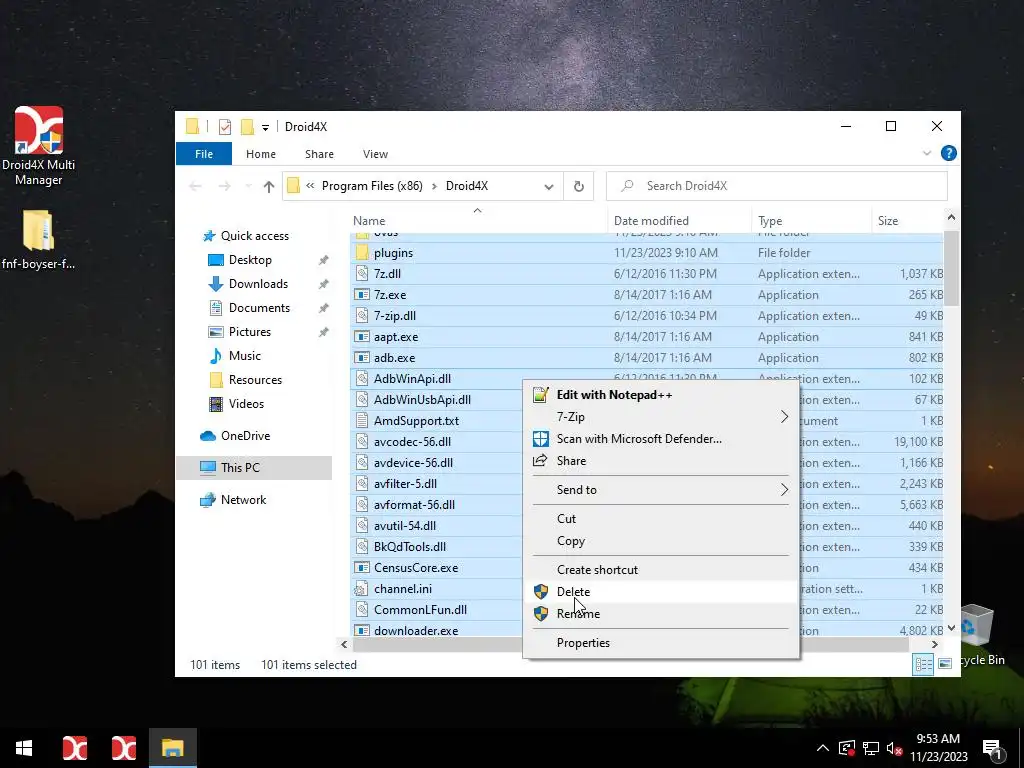
Task: Select Network in navigation pane
Action: tap(243, 500)
